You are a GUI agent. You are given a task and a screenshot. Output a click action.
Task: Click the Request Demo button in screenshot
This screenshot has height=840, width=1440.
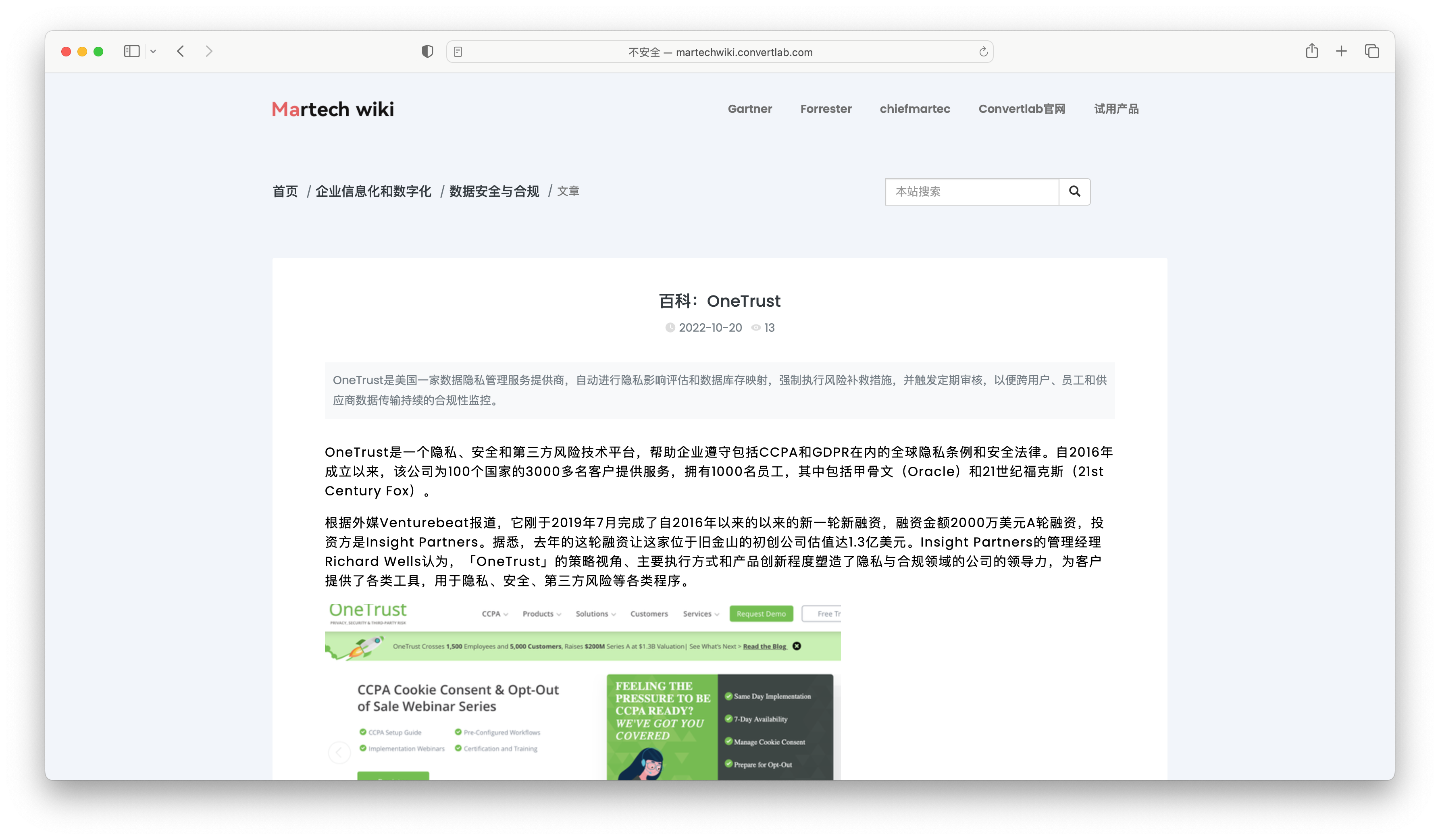click(x=761, y=614)
